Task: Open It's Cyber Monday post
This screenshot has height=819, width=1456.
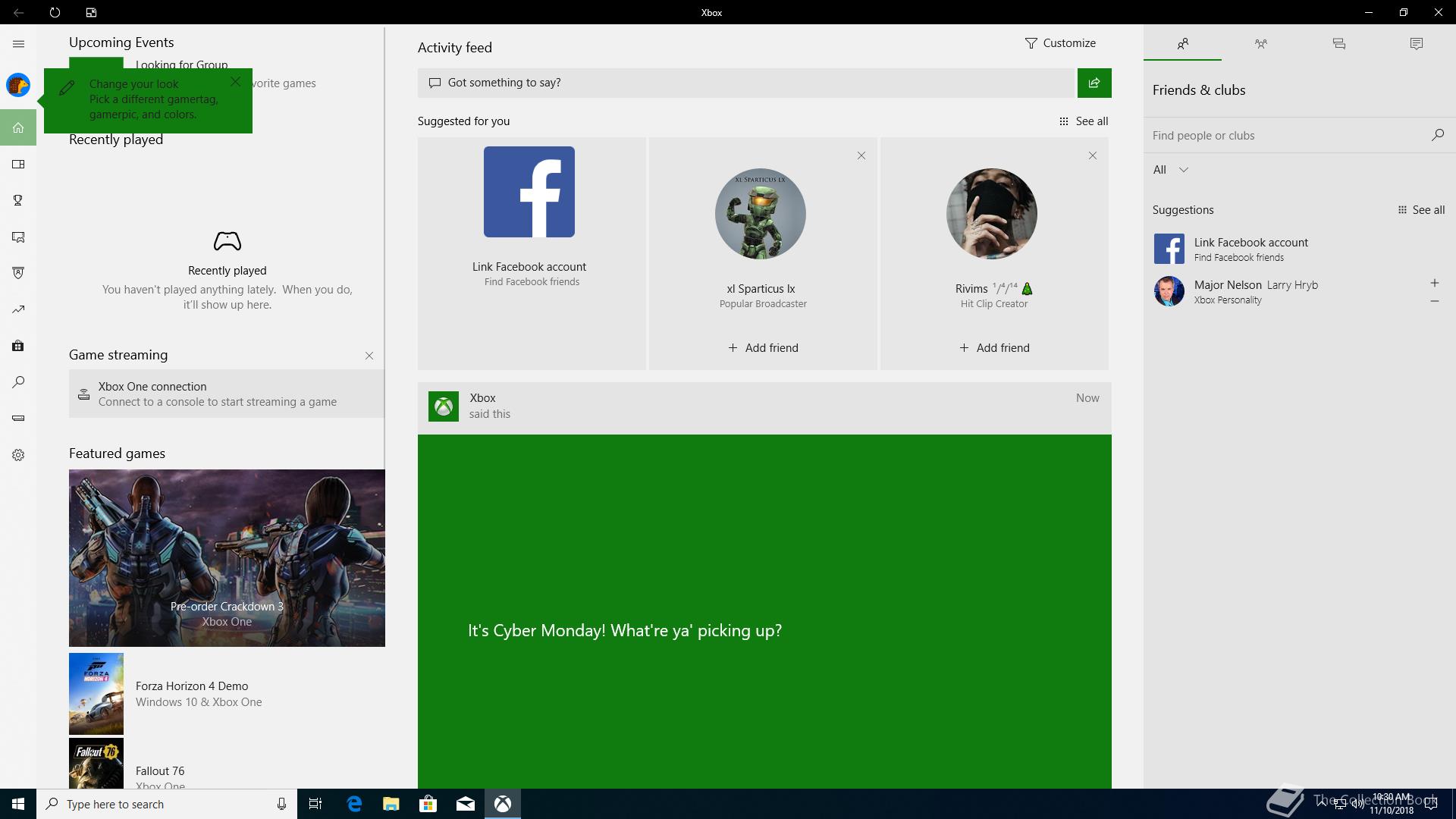Action: pyautogui.click(x=764, y=611)
